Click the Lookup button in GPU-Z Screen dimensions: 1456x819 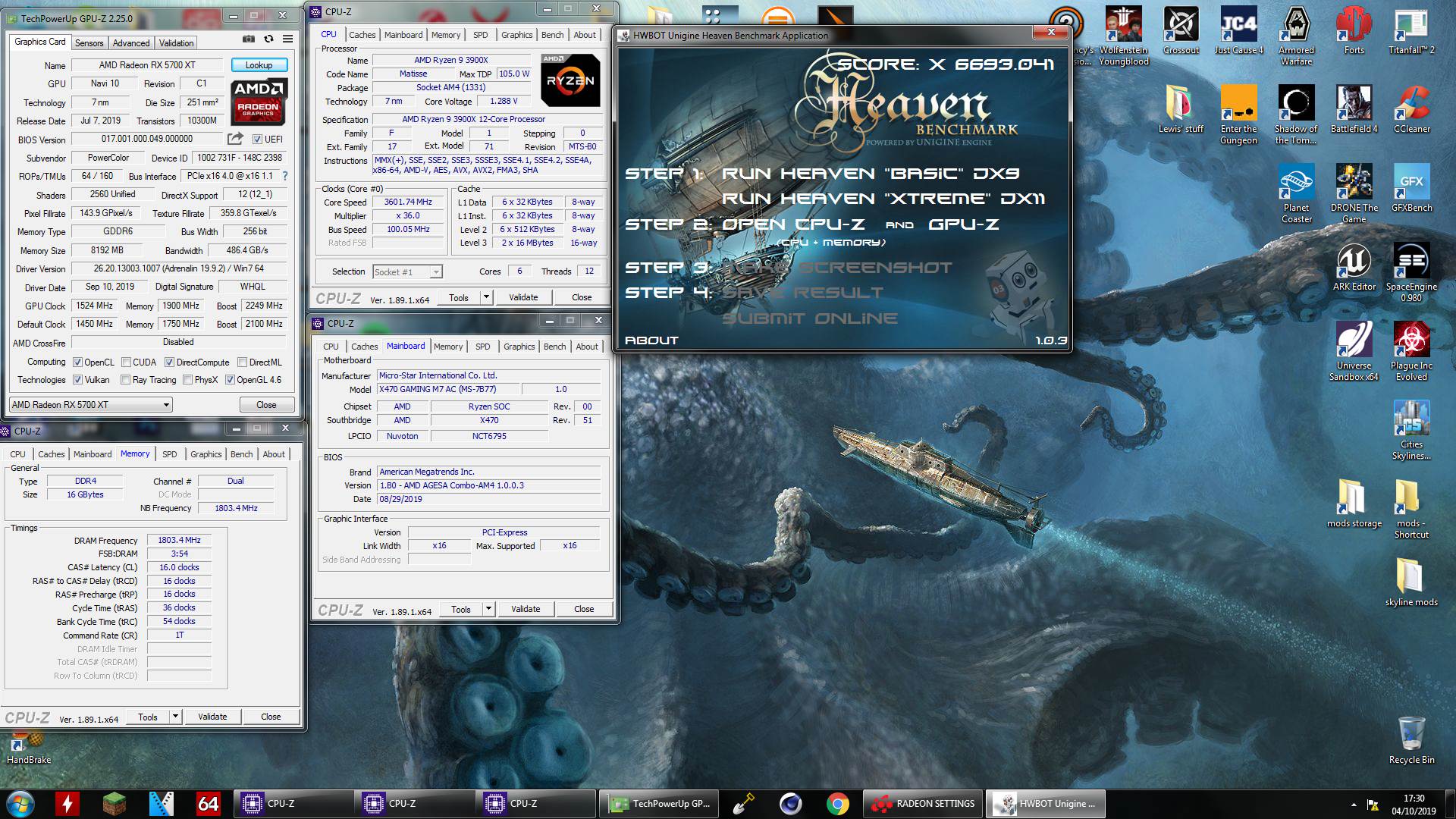click(259, 65)
